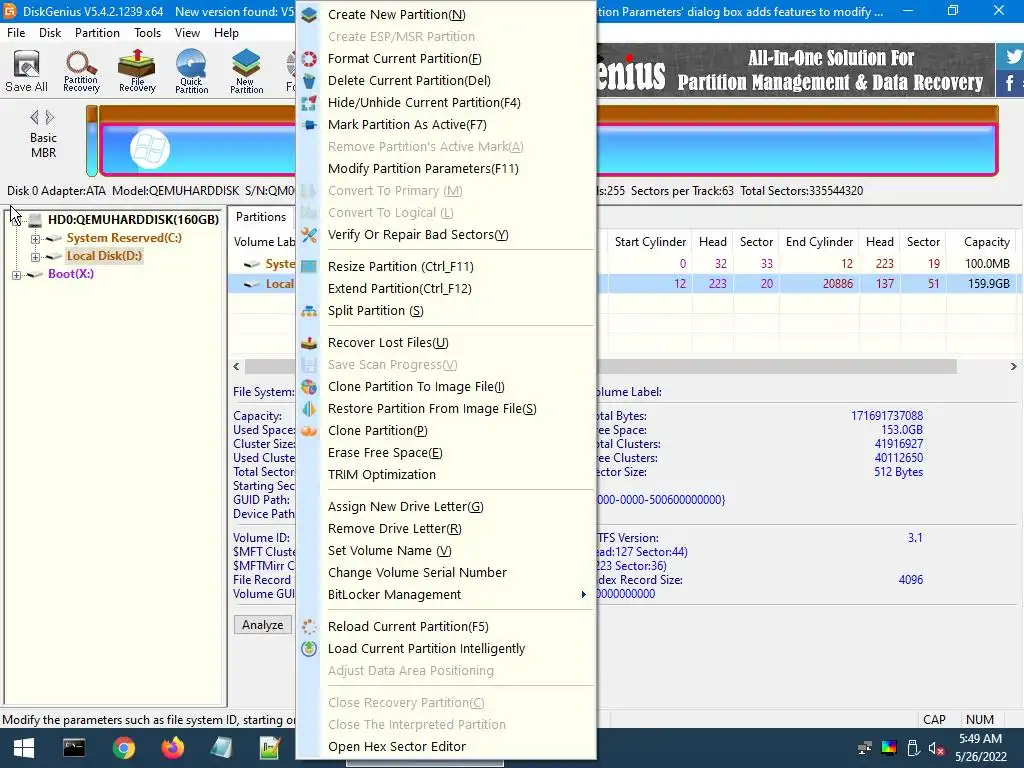Open the tilted notebook taskbar app
This screenshot has height=768, width=1024.
click(221, 747)
